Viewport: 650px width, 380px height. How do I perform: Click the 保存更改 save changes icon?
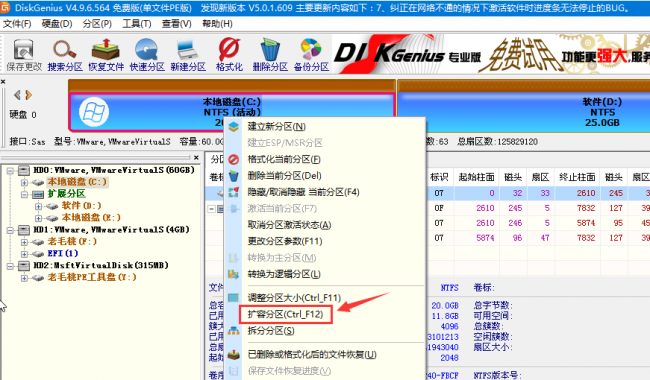tap(24, 54)
